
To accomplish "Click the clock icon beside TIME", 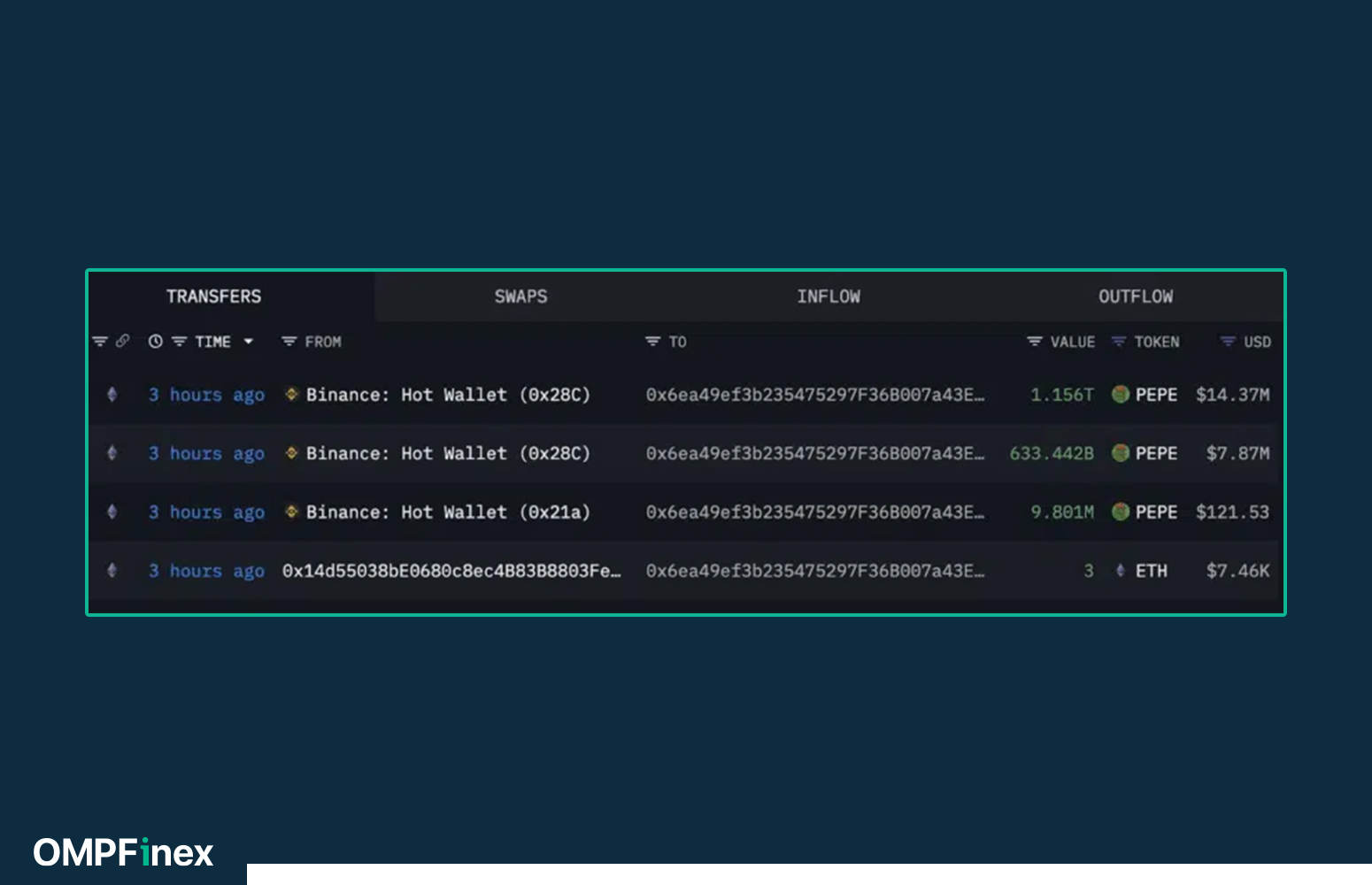I will 156,342.
